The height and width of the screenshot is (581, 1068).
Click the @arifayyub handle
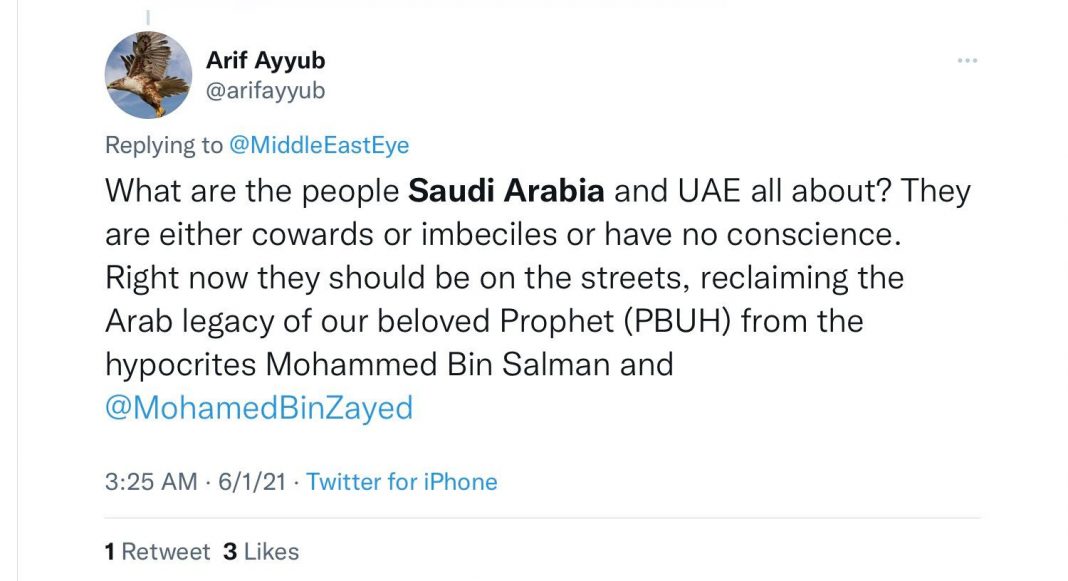265,91
